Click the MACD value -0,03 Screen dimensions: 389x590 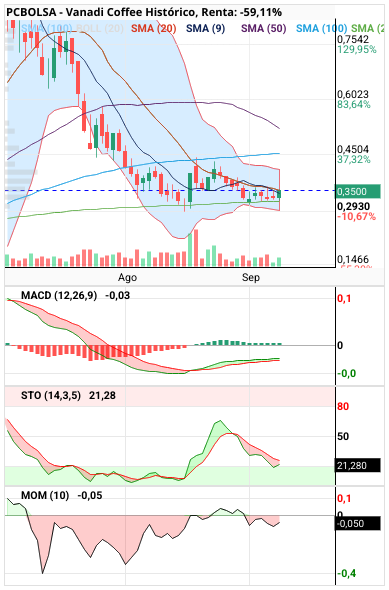tap(117, 296)
